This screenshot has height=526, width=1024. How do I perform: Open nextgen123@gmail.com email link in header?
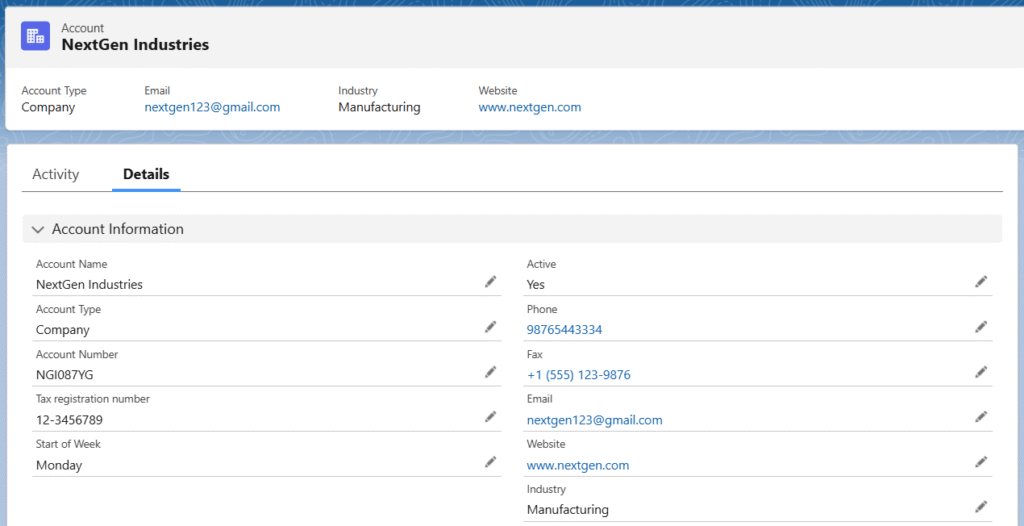(212, 107)
